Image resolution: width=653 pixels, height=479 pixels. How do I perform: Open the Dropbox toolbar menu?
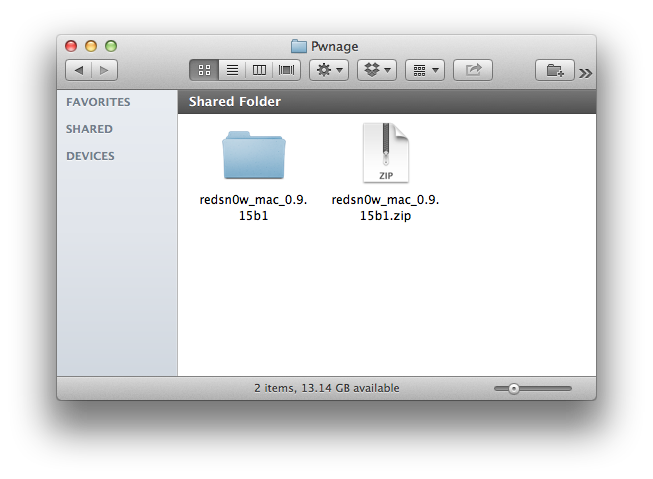(377, 70)
